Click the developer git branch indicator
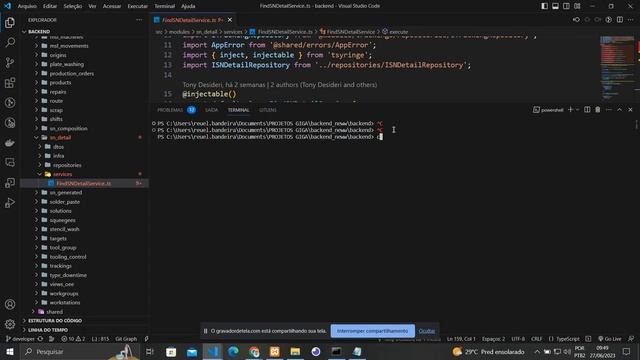The image size is (640, 360). click(x=20, y=339)
